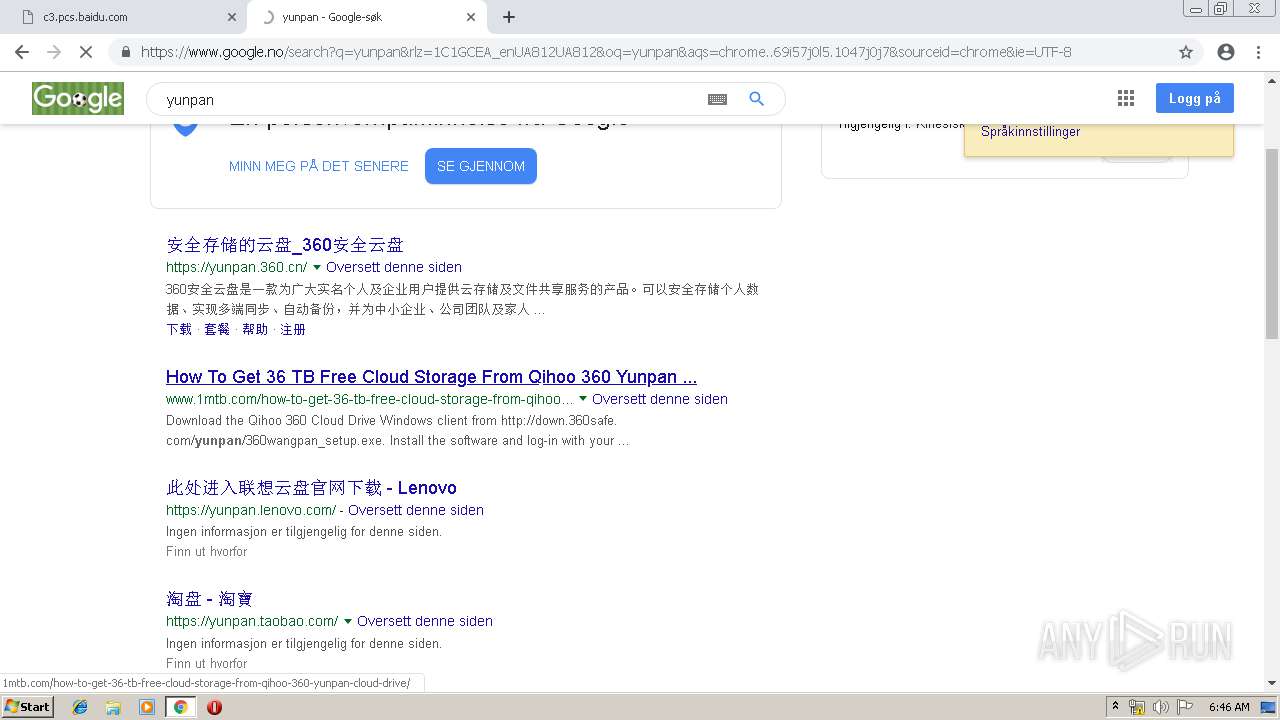1280x720 pixels.
Task: Click MINN MEG PÅ DET SENERE
Action: coord(319,166)
